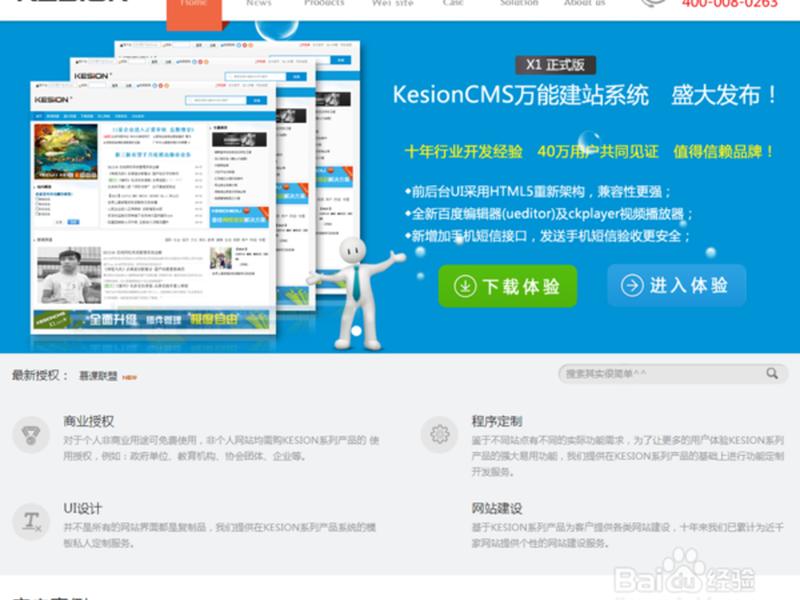Open the 商业授权 heading link

pyautogui.click(x=88, y=421)
